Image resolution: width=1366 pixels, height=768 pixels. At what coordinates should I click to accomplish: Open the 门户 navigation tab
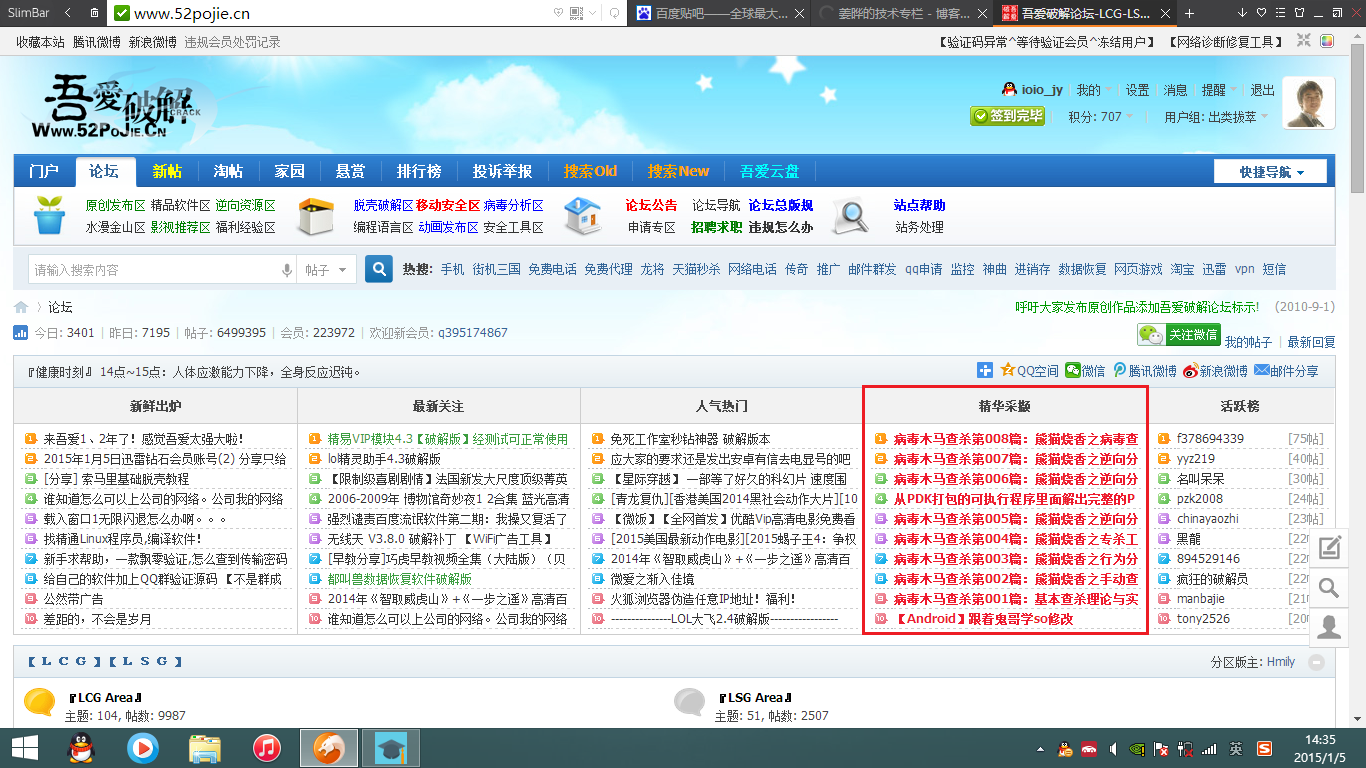pyautogui.click(x=44, y=171)
